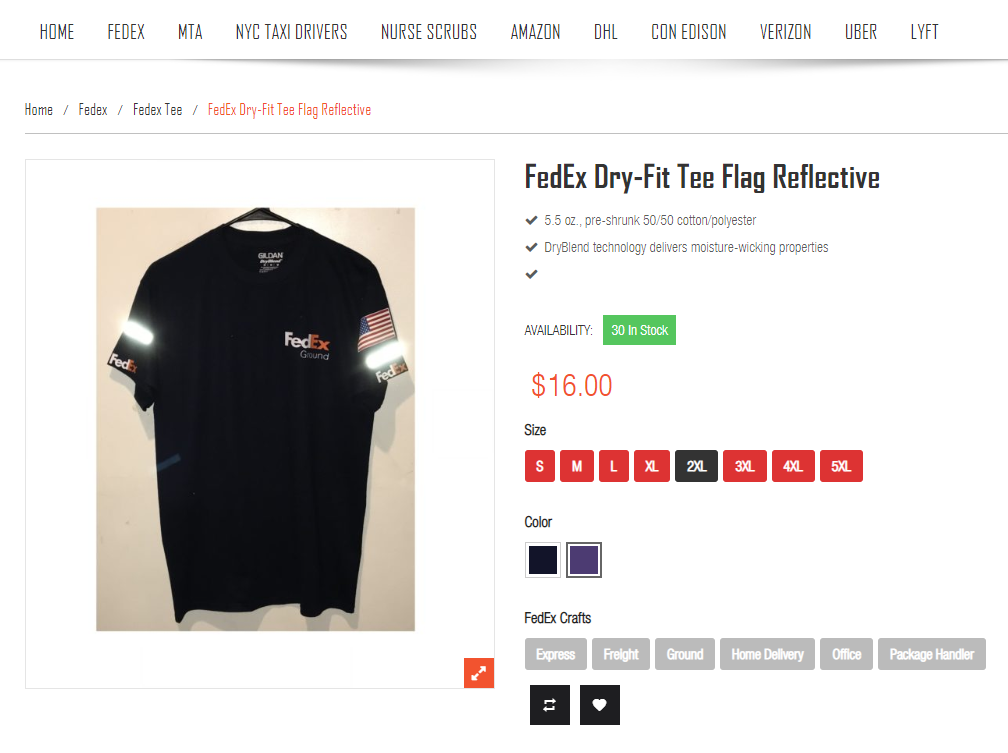1008x753 pixels.
Task: Select the purple color swatch
Action: (x=584, y=560)
